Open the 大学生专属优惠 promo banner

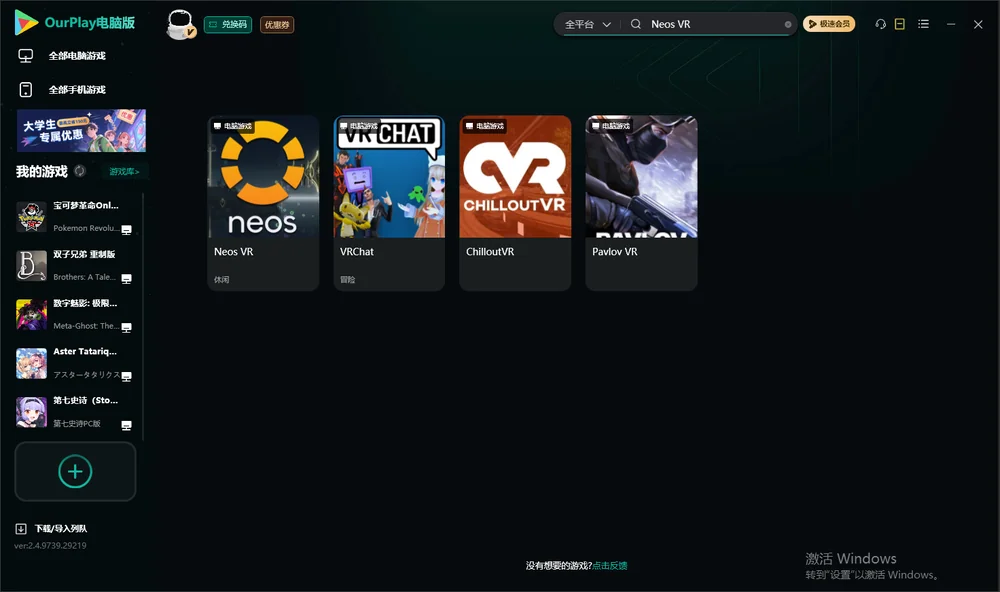click(x=81, y=131)
